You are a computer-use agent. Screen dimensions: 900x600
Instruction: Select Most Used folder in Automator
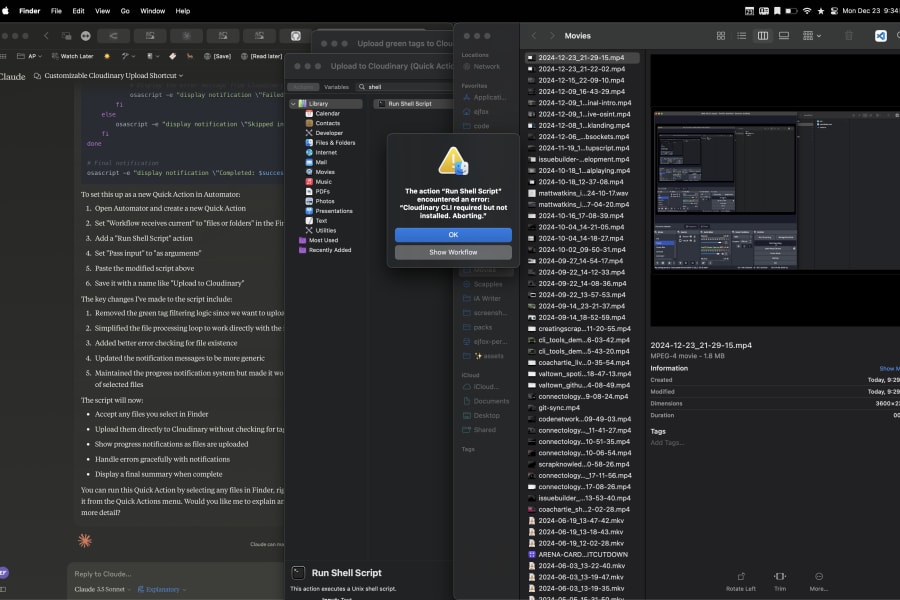point(323,241)
